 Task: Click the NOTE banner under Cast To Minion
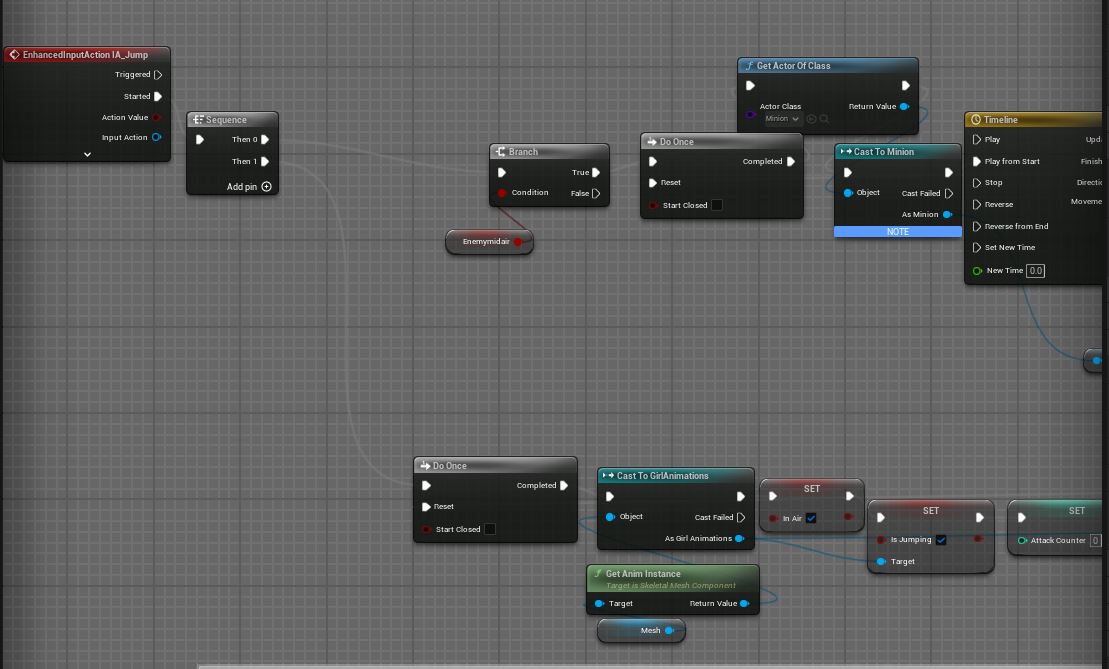pos(897,232)
